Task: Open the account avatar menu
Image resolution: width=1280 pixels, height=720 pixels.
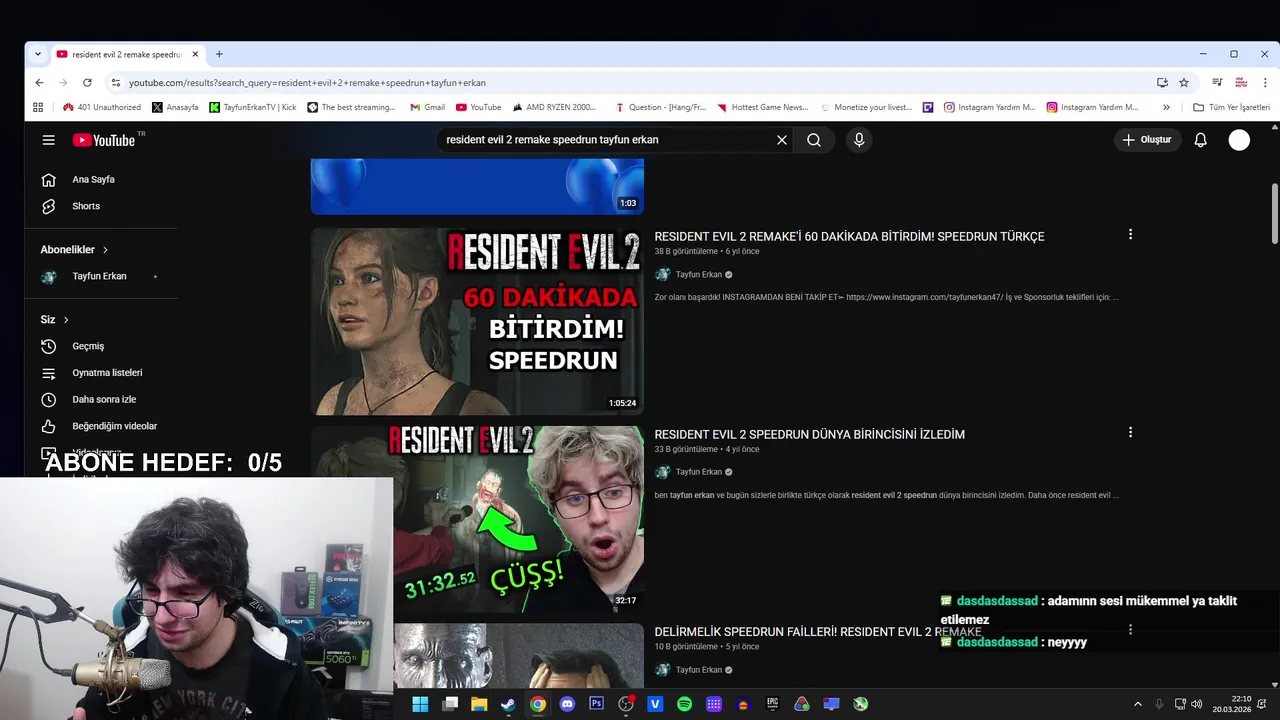Action: pos(1239,140)
